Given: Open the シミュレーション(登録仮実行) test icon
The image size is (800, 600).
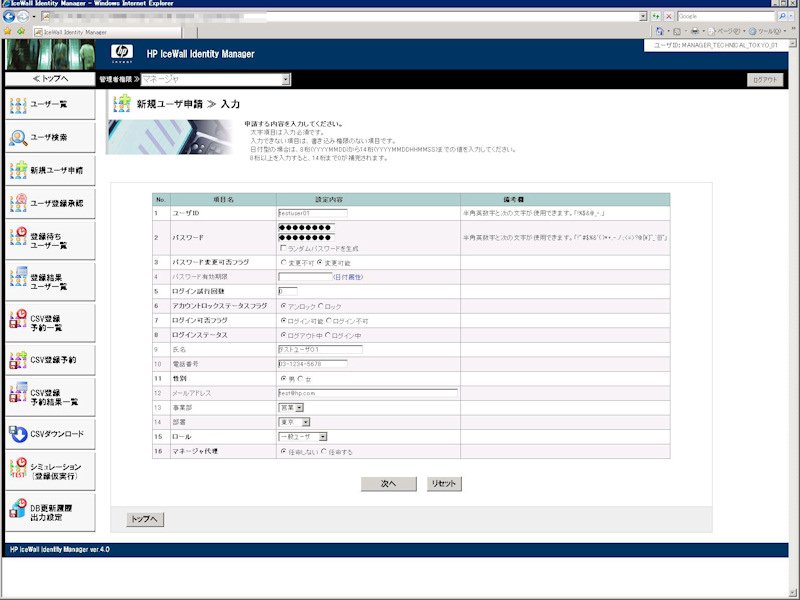Looking at the screenshot, I should pyautogui.click(x=18, y=468).
